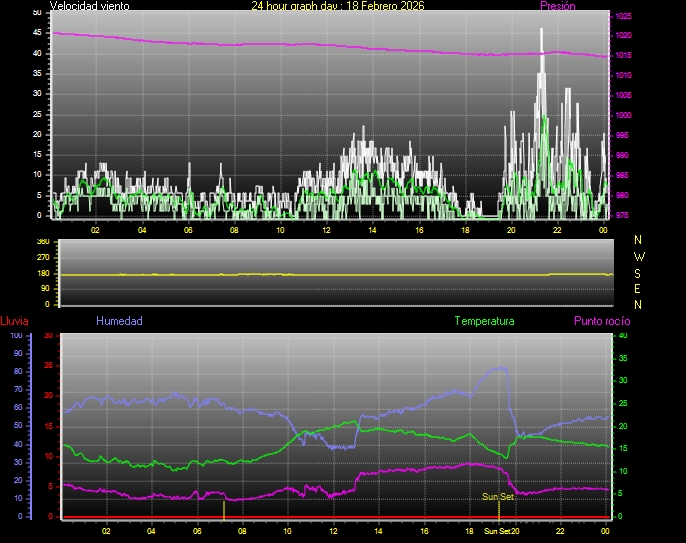Click the yellow Sun Set marker text
Viewport: 686px width, 543px height.
click(498, 496)
